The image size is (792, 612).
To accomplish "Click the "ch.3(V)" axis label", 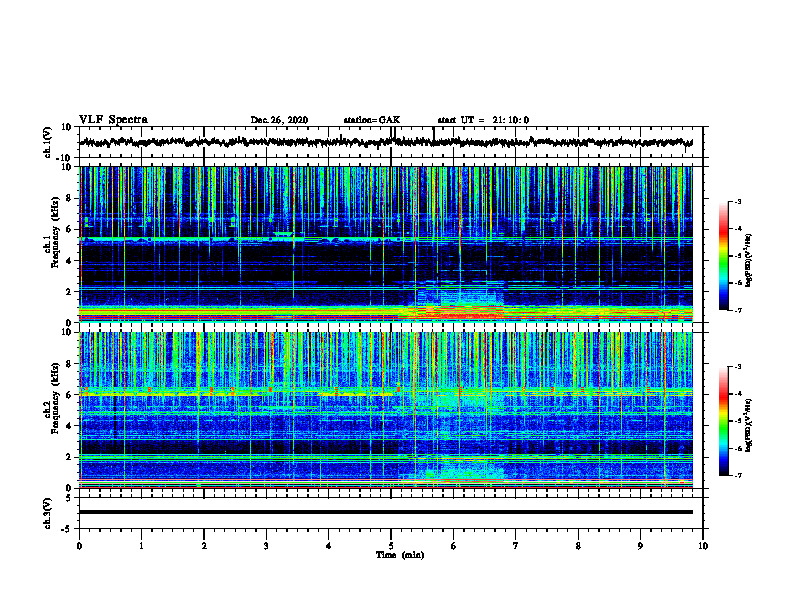I will click(48, 513).
